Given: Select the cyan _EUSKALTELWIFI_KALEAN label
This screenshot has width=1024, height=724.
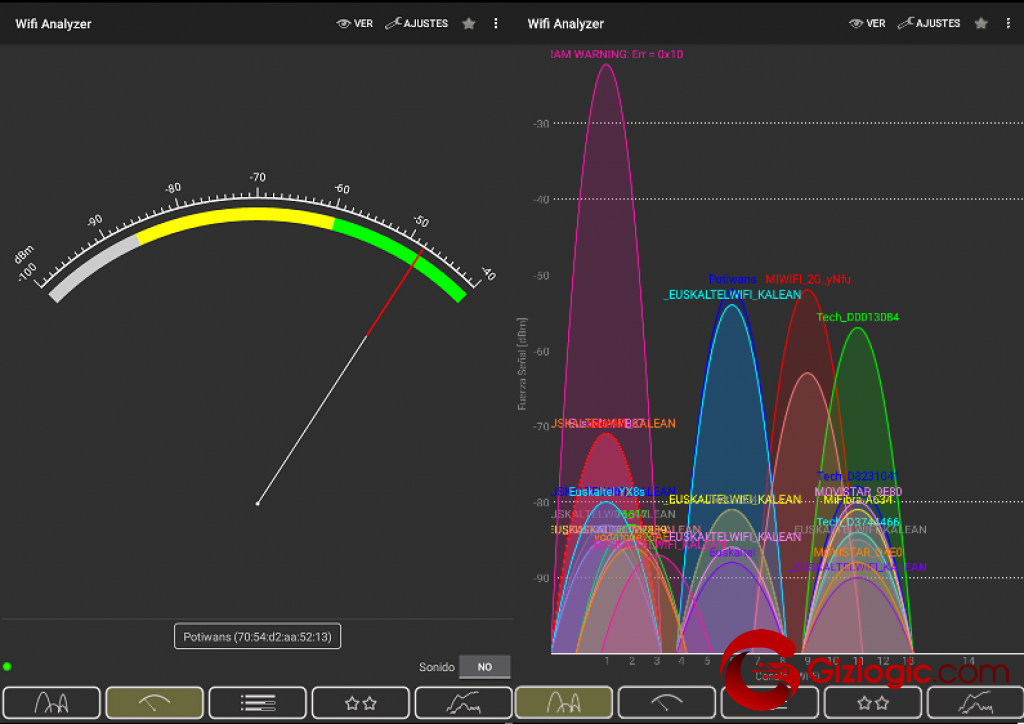Looking at the screenshot, I should [x=732, y=295].
